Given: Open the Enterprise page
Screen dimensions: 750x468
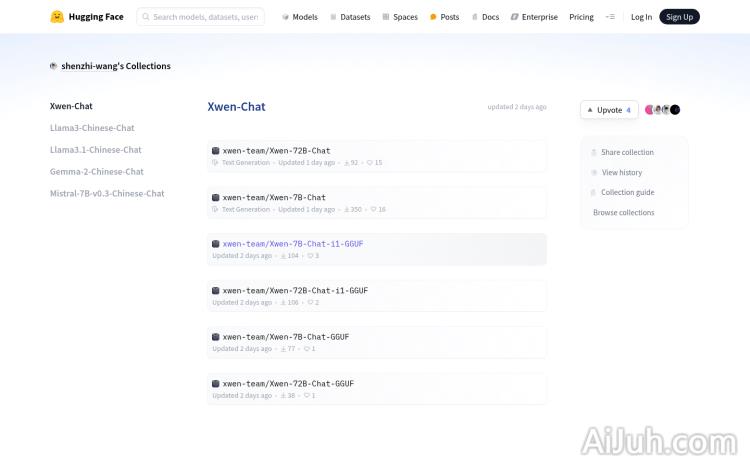Looking at the screenshot, I should click(x=534, y=17).
